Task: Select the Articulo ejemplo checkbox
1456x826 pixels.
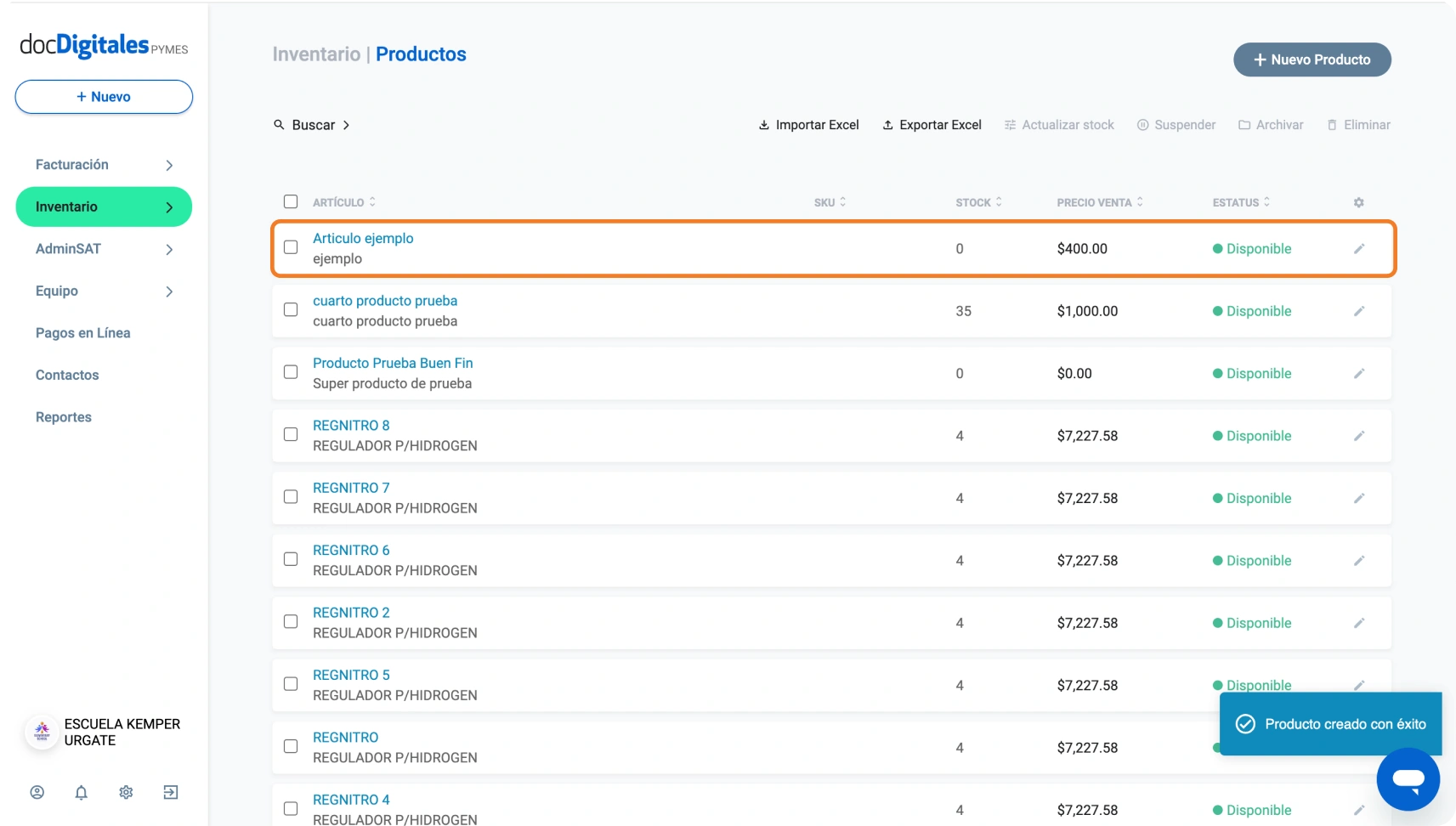Action: (x=291, y=247)
